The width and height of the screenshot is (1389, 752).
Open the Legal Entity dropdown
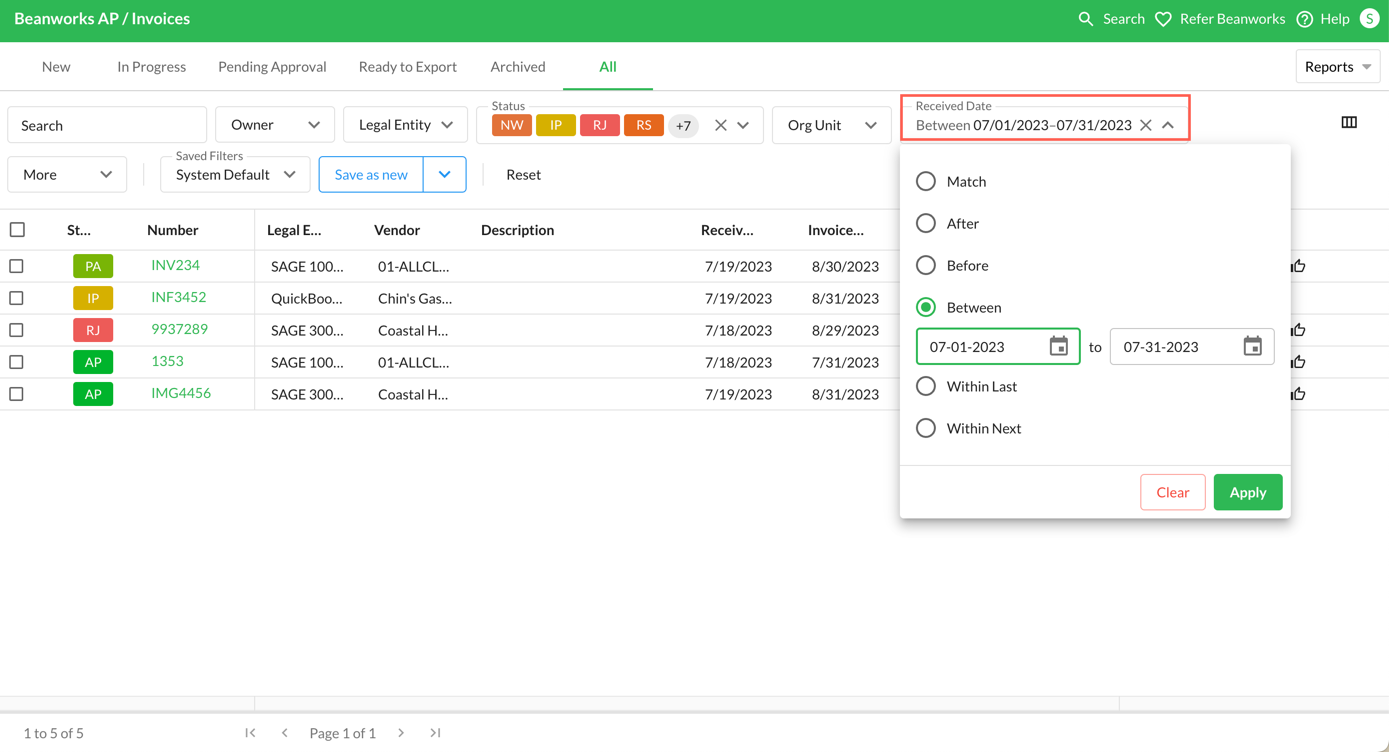(x=405, y=125)
